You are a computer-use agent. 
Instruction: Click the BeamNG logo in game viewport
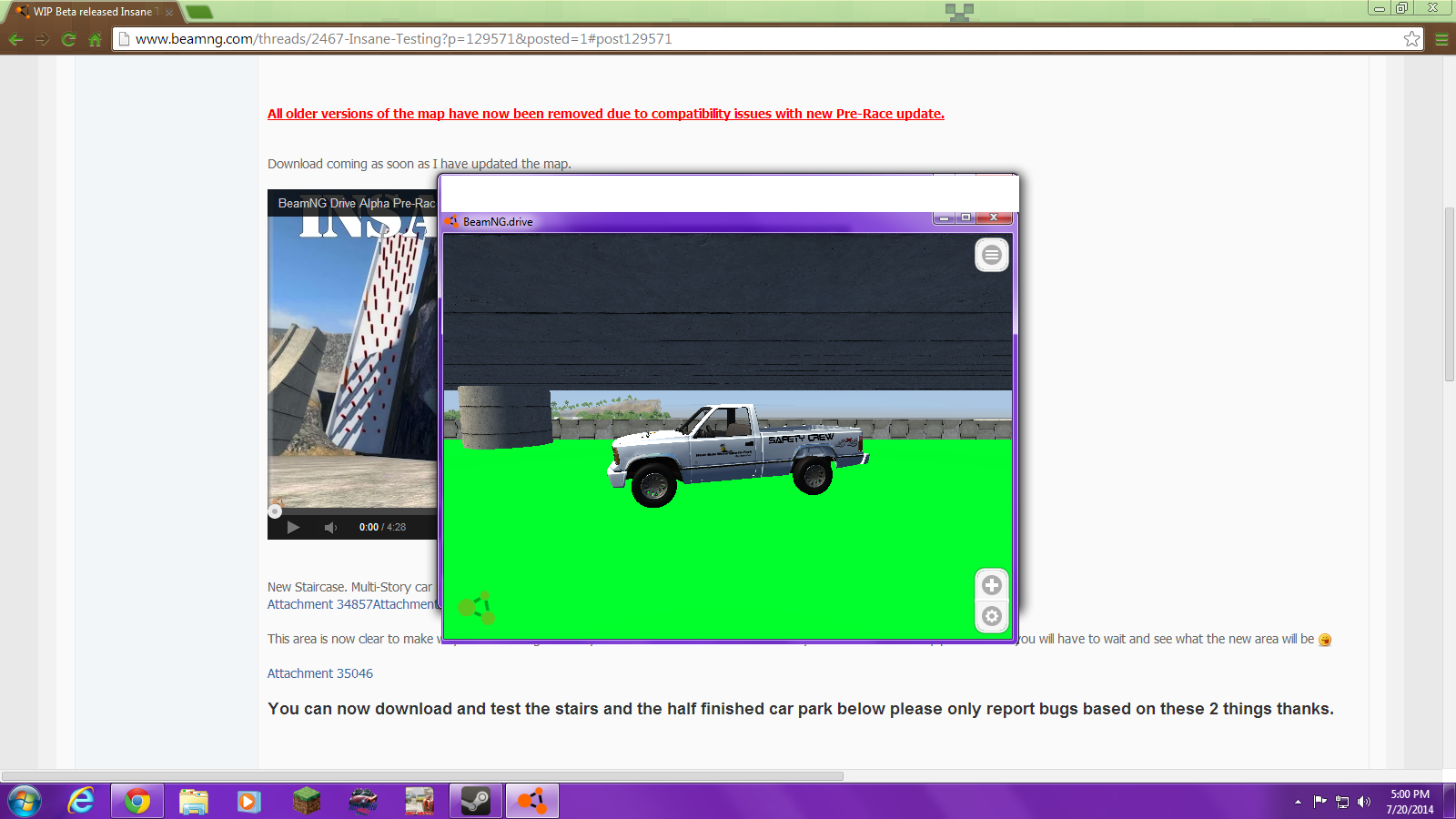point(476,607)
